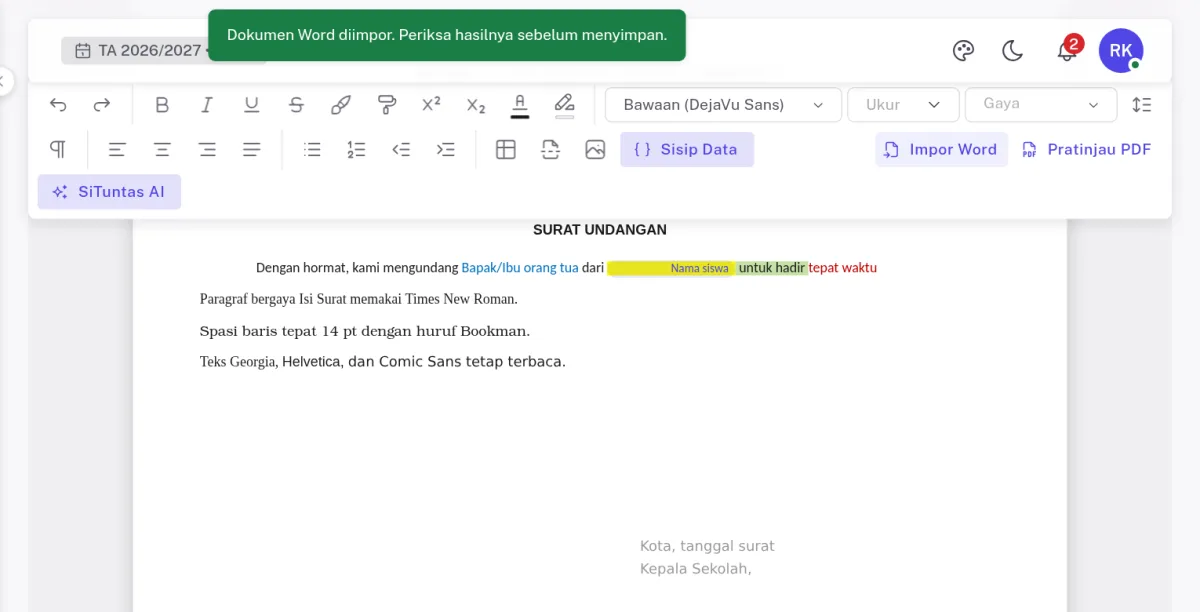1200x612 pixels.
Task: Insert a table
Action: (506, 150)
